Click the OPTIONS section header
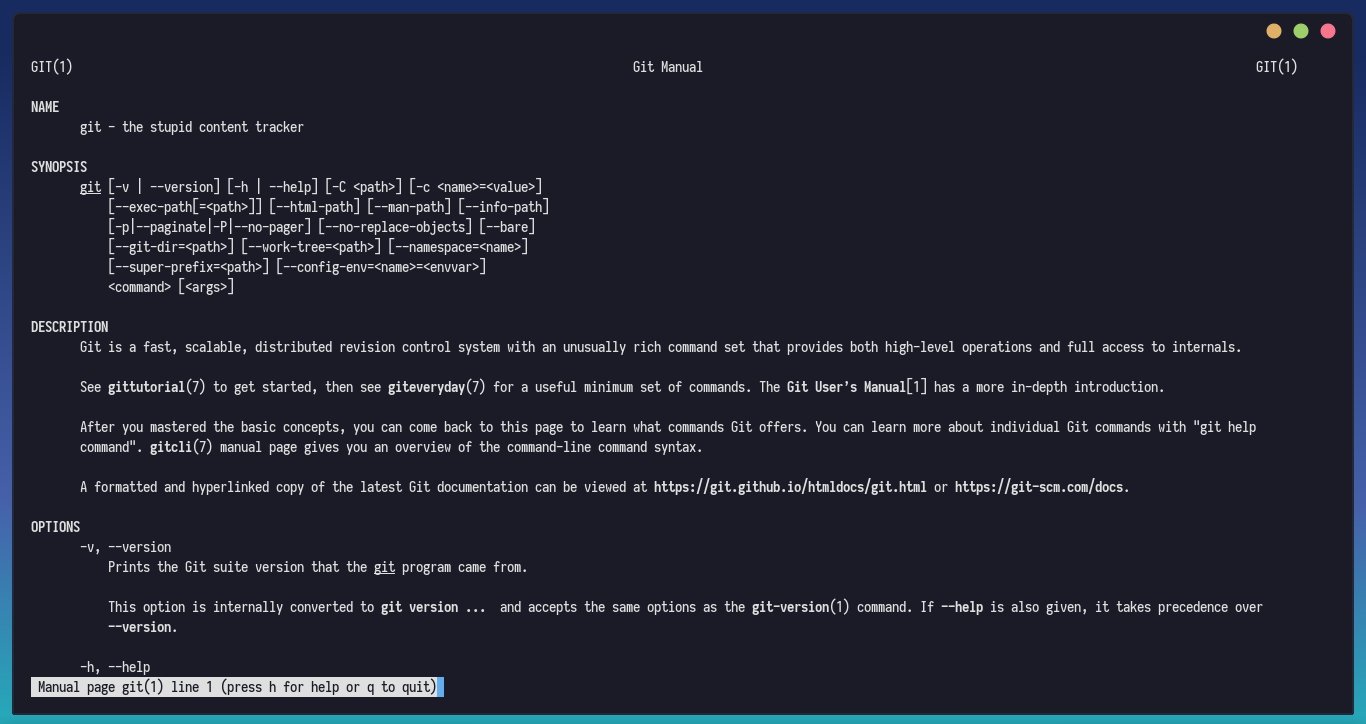The image size is (1366, 724). pos(55,526)
